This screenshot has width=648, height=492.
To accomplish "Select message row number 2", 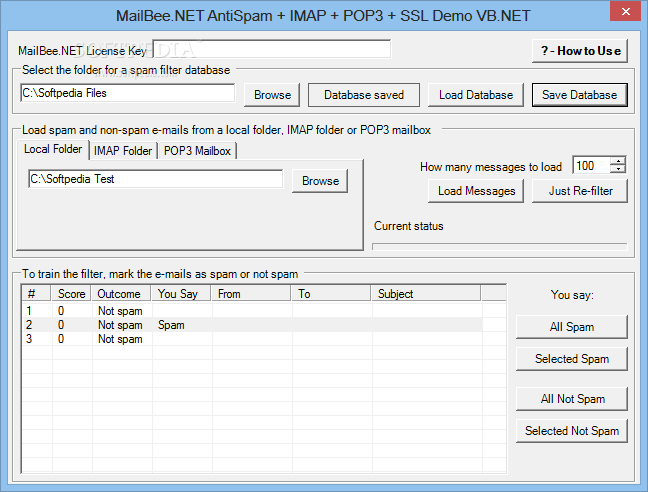I will point(252,325).
